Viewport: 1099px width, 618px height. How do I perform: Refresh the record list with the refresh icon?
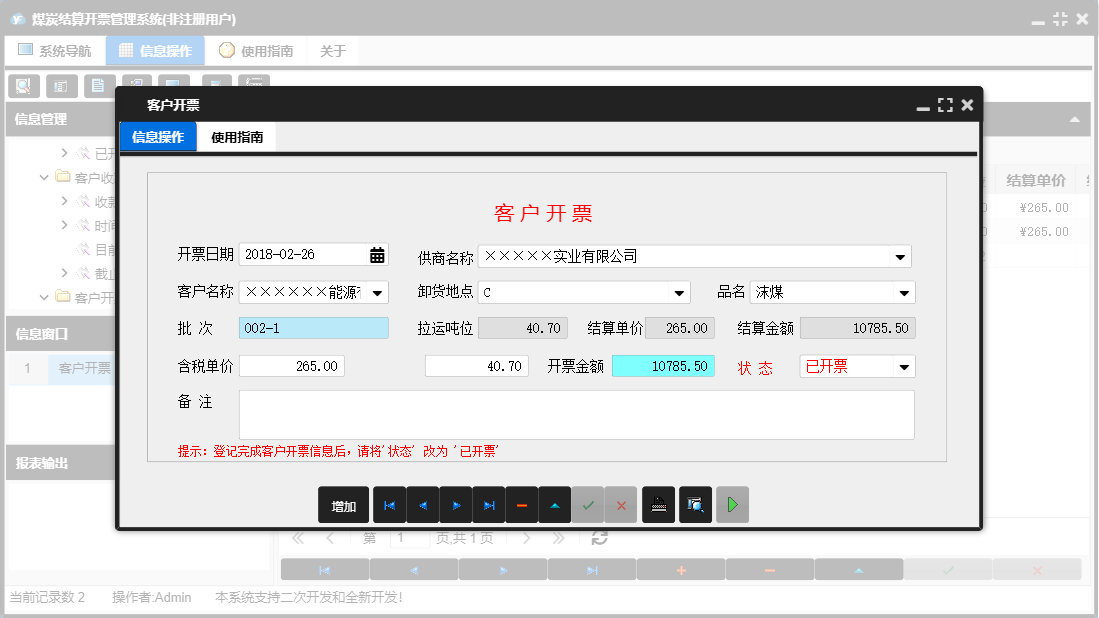(x=597, y=538)
